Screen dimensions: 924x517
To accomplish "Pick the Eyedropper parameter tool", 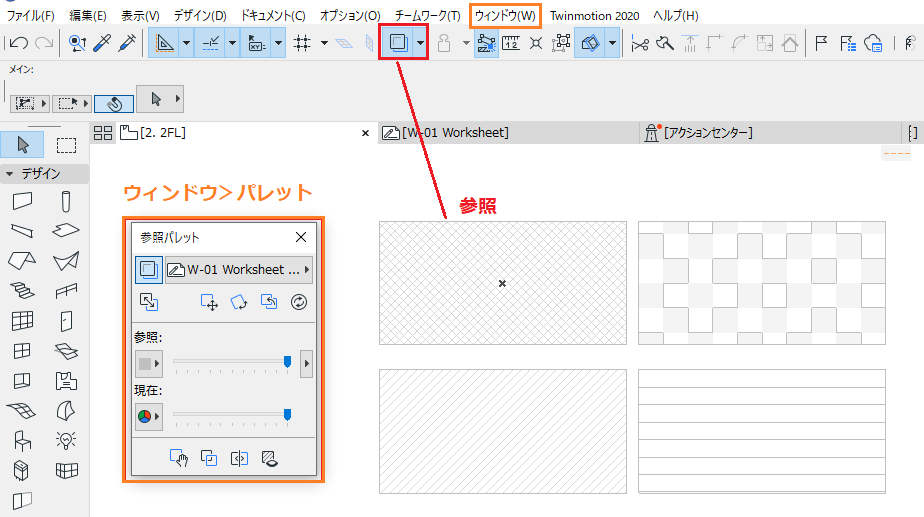I will (x=102, y=43).
